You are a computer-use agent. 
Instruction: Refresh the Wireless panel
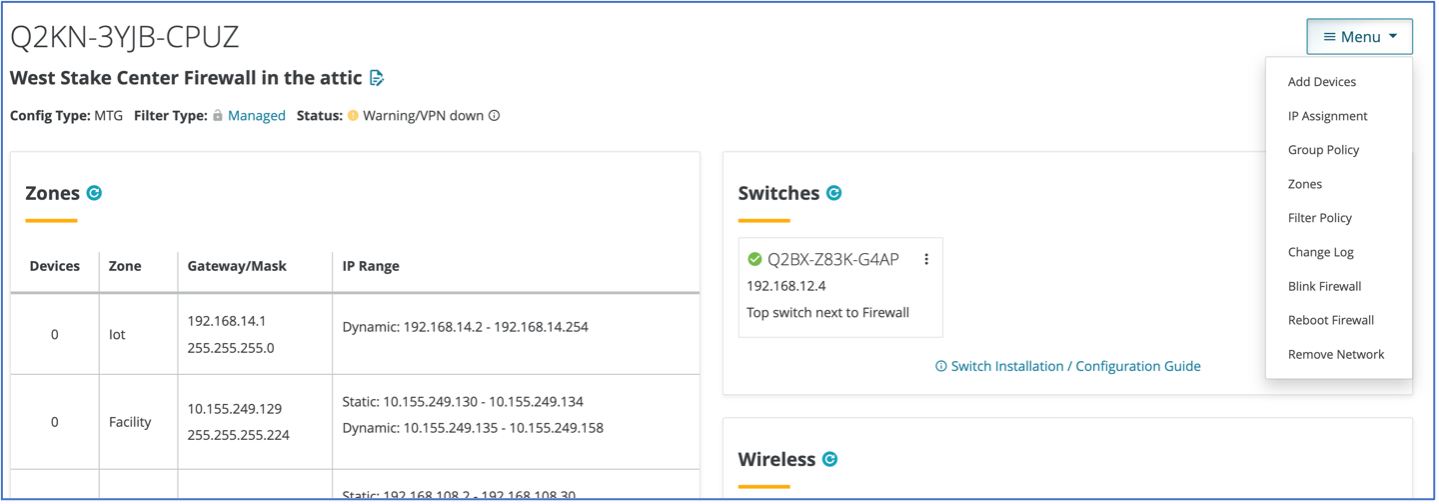830,459
